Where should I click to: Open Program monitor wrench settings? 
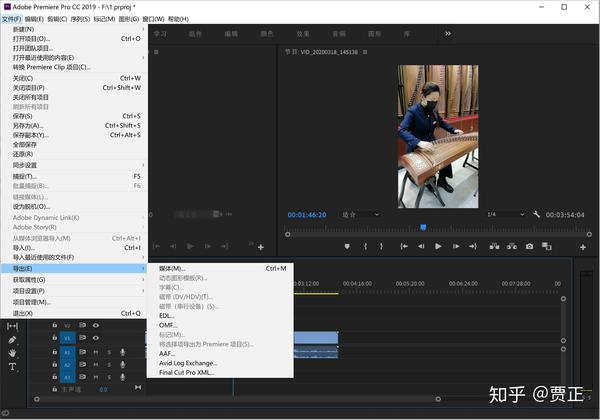pyautogui.click(x=536, y=214)
